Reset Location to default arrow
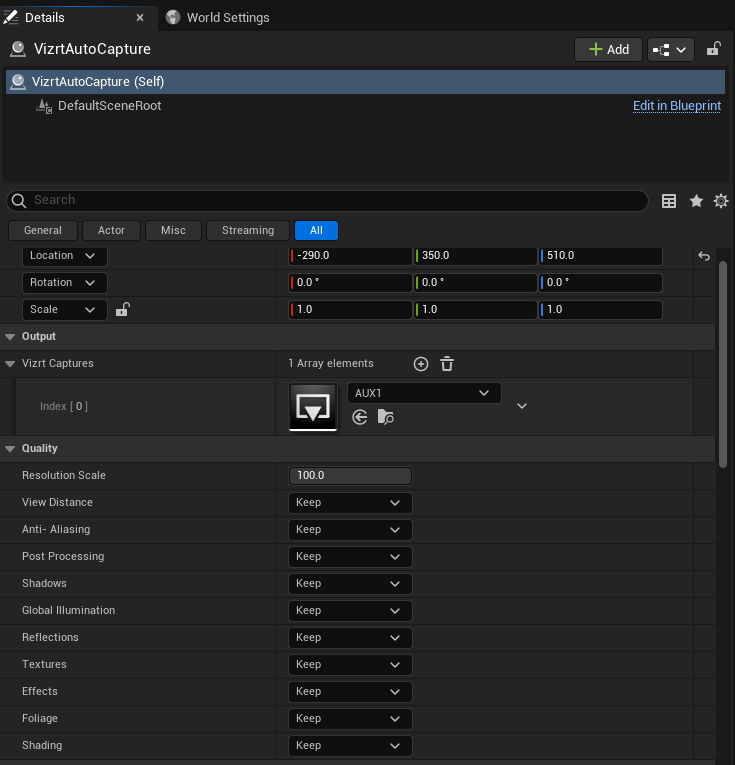The width and height of the screenshot is (735, 765). pyautogui.click(x=704, y=256)
